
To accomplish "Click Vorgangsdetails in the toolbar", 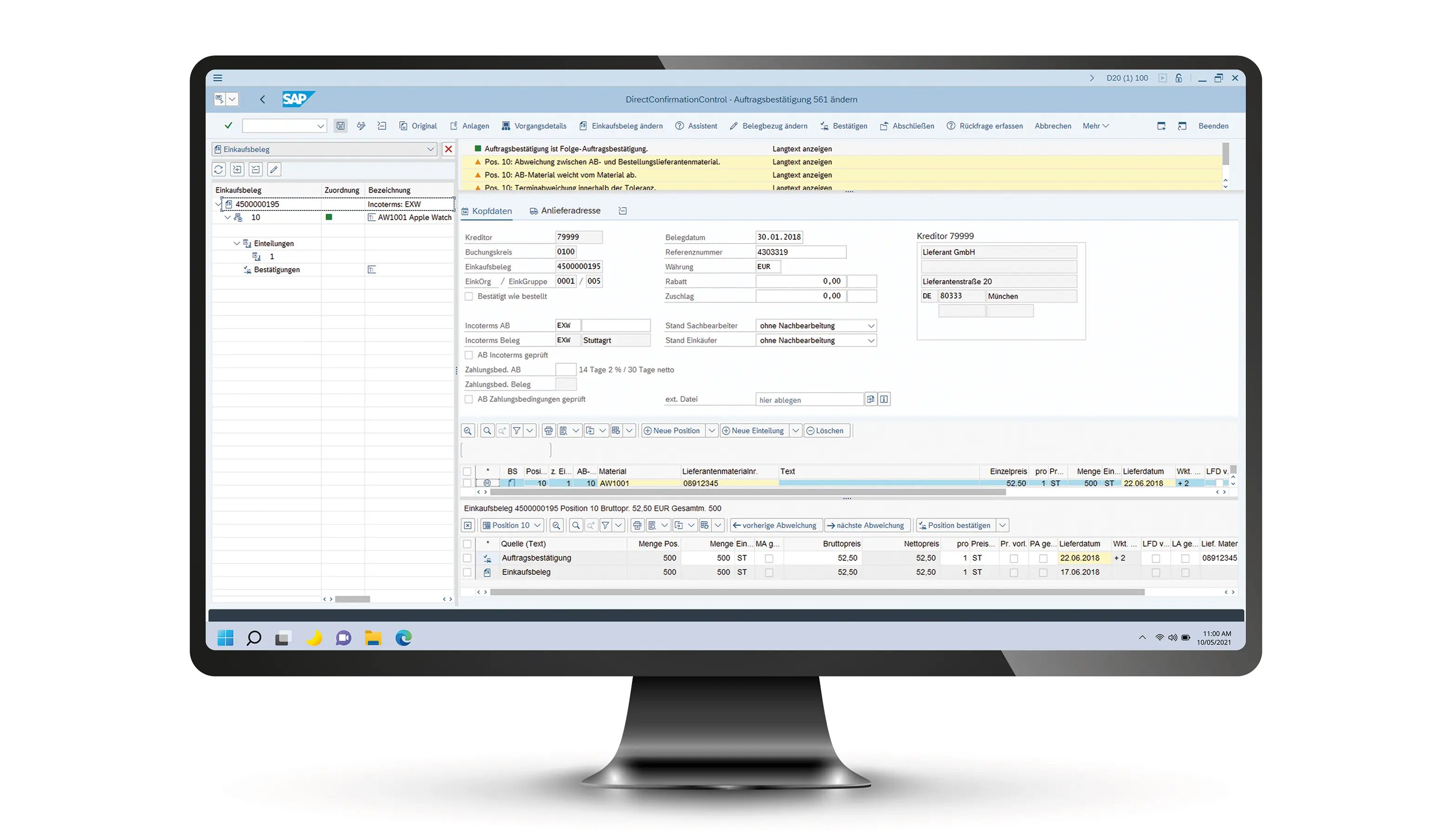I will 534,125.
